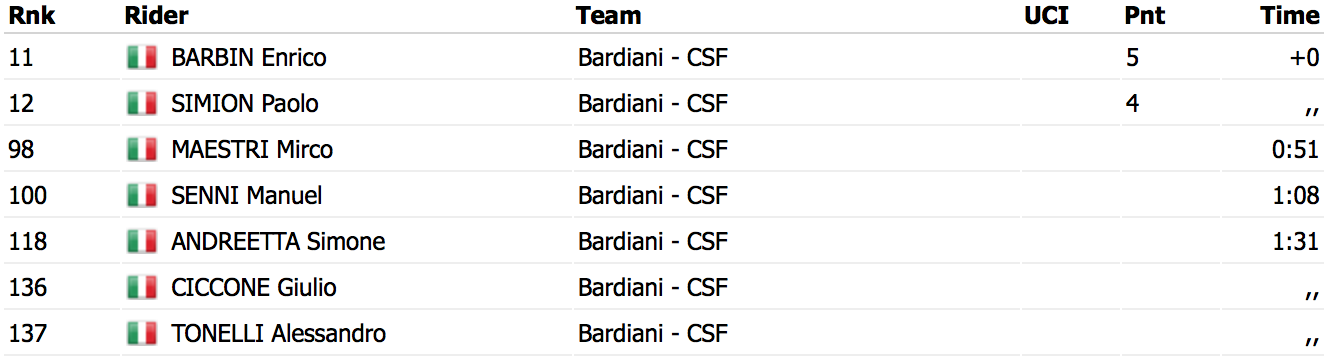The image size is (1336, 364).
Task: Open Bardiani - CSF team link in ANDREETTA row
Action: 653,242
